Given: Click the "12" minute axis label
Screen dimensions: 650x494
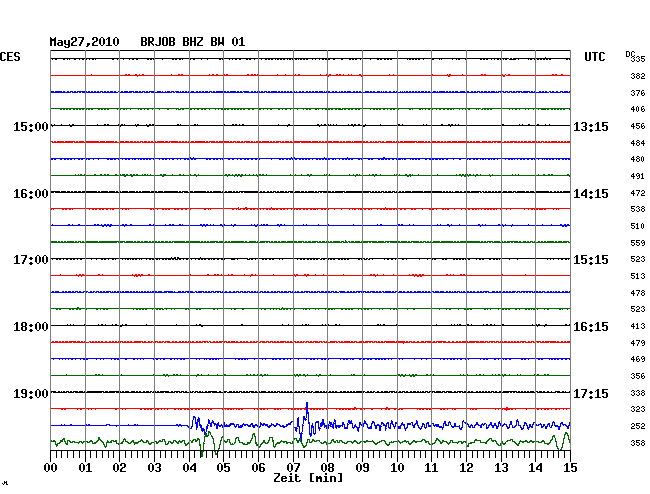Looking at the screenshot, I should pos(466,468).
